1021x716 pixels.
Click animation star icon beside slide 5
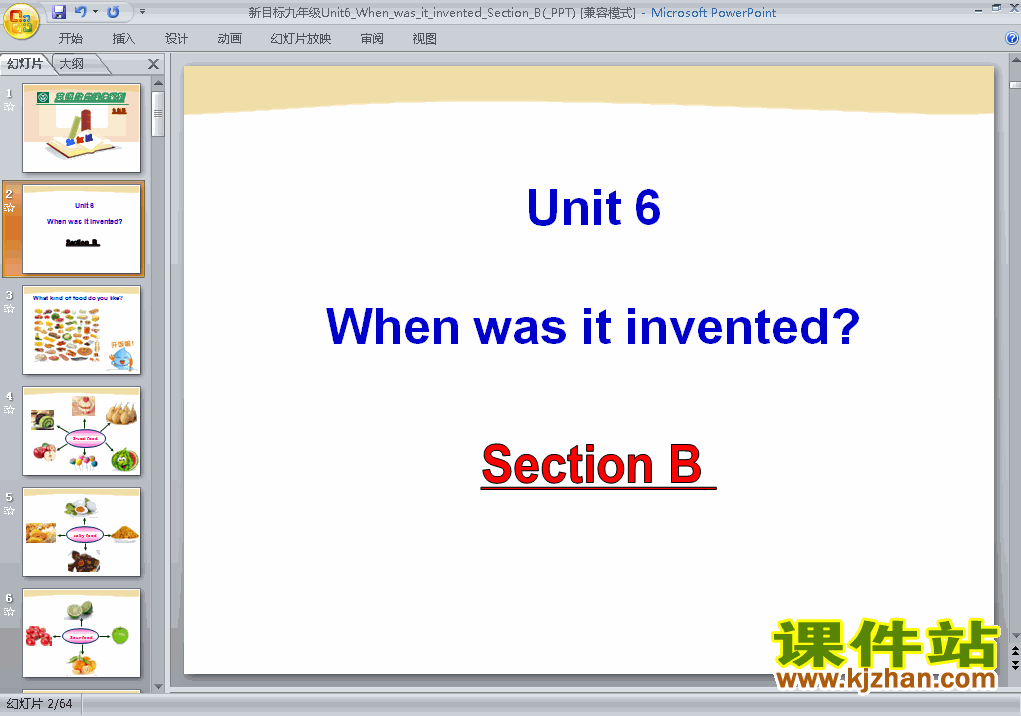(9, 510)
